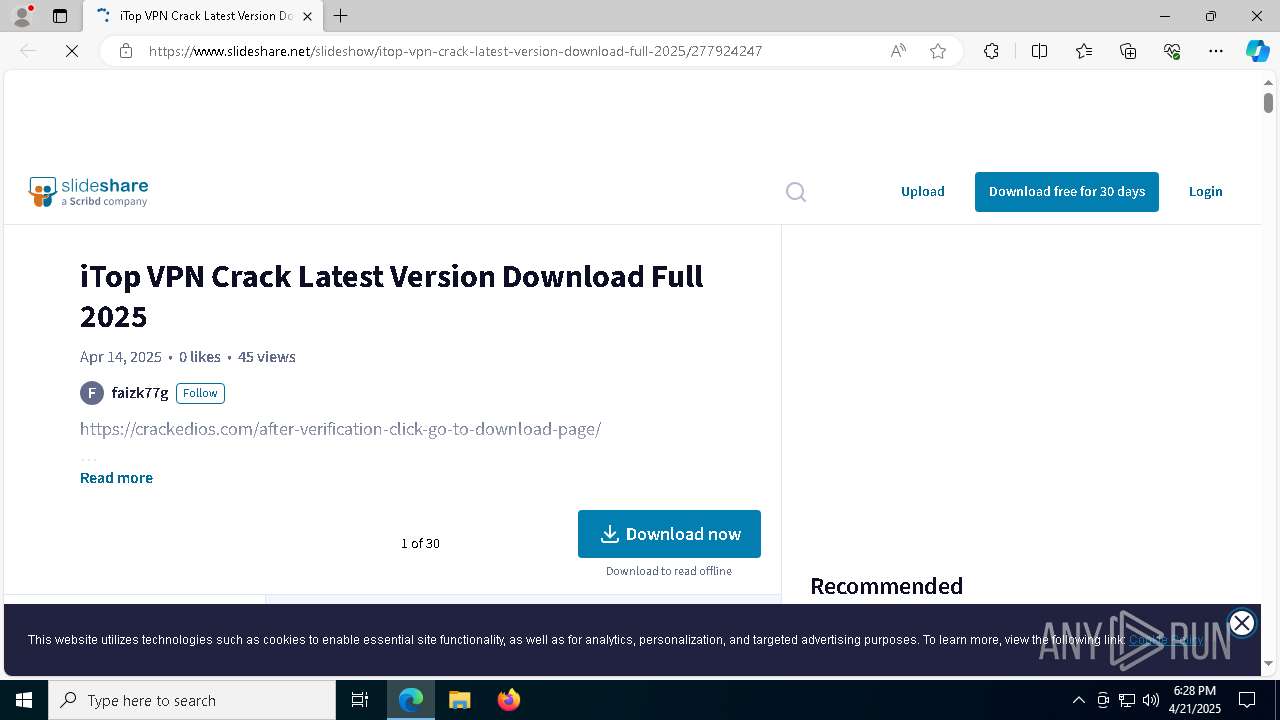This screenshot has height=720, width=1280.
Task: Click the taskbar search box
Action: [192, 700]
